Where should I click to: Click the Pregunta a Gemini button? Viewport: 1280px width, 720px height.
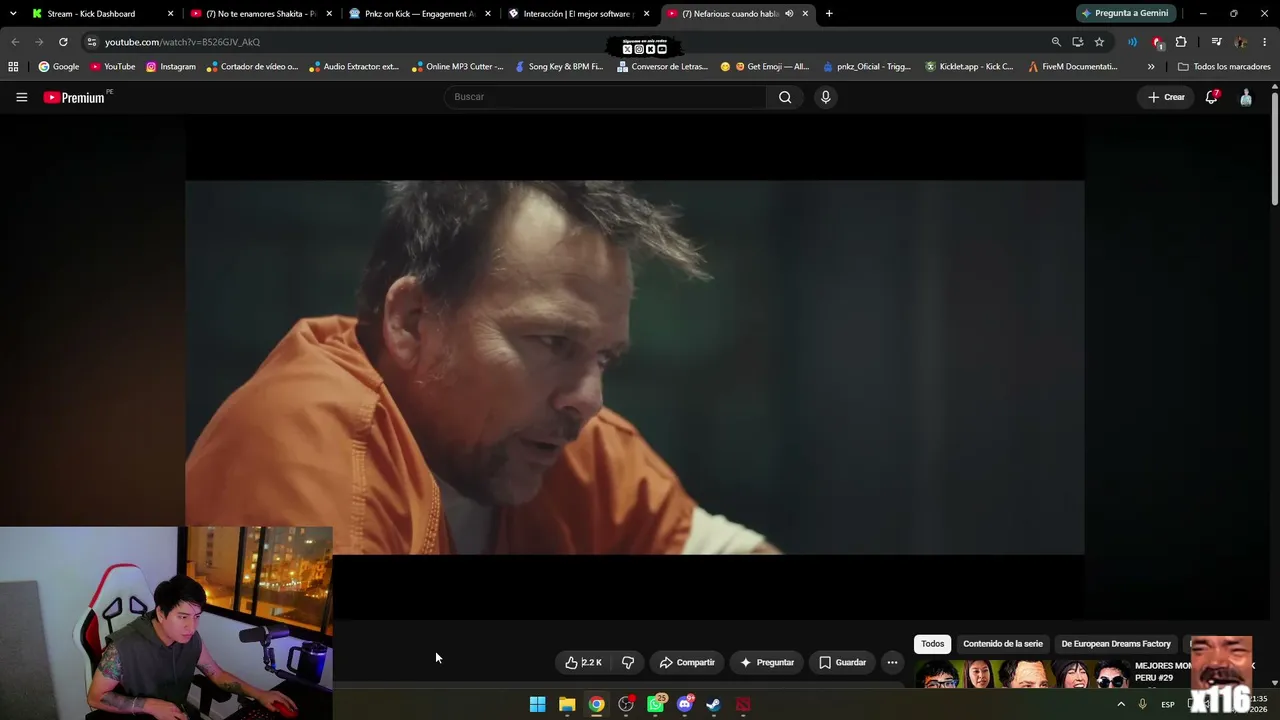pos(1125,14)
